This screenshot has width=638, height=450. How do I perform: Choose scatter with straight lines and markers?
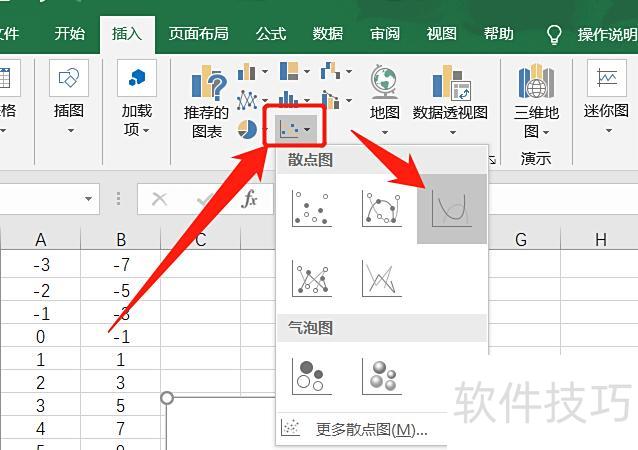point(311,279)
